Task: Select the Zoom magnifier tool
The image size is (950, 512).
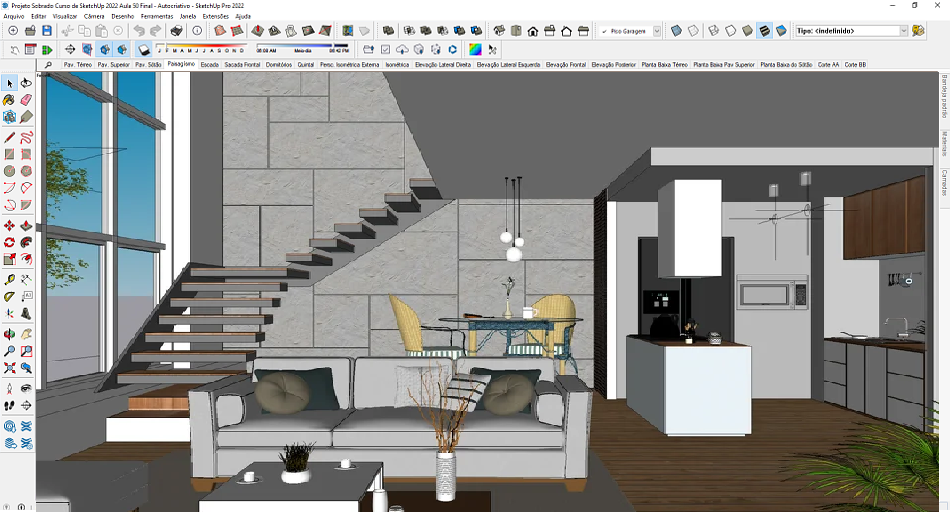Action: point(10,351)
